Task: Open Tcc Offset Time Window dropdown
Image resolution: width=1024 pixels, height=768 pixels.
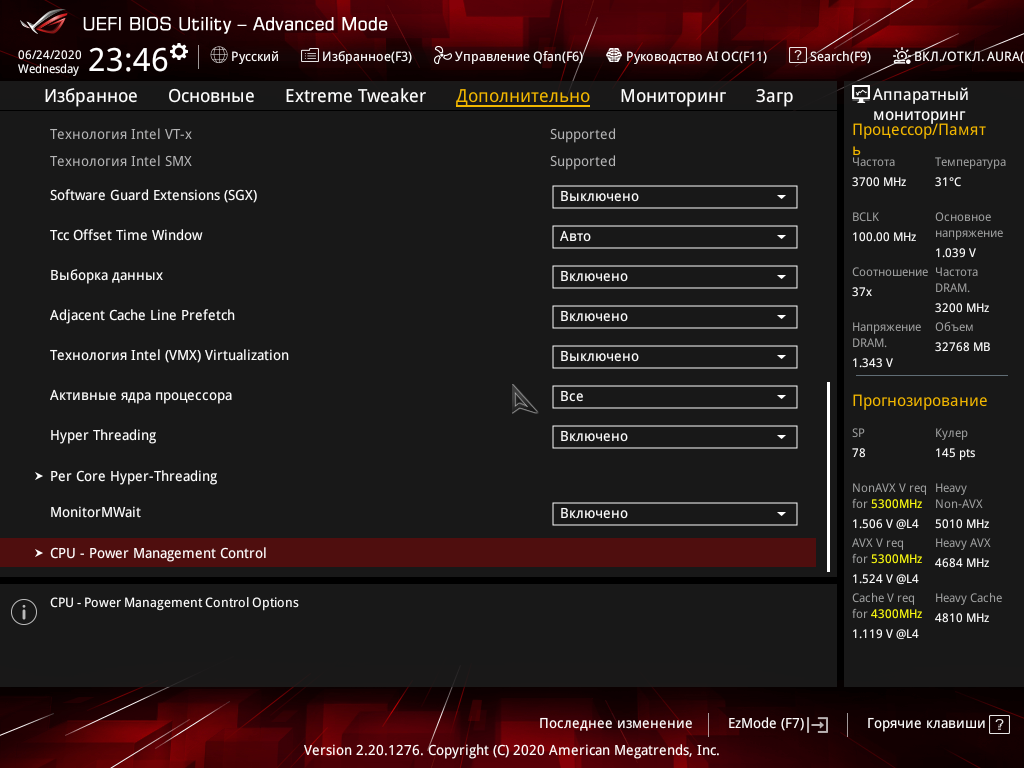Action: (x=675, y=236)
